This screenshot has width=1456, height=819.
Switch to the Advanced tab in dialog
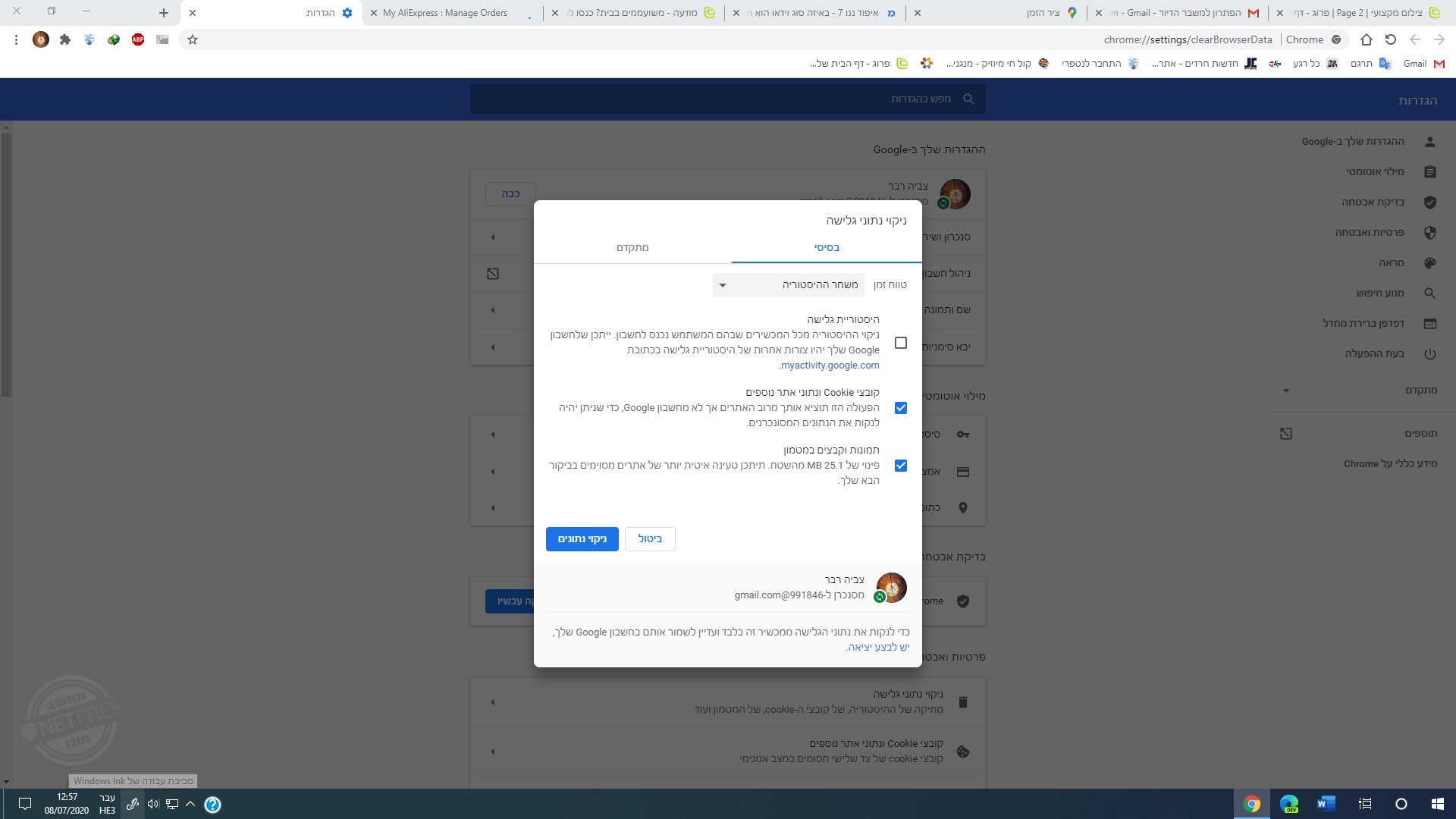point(632,248)
